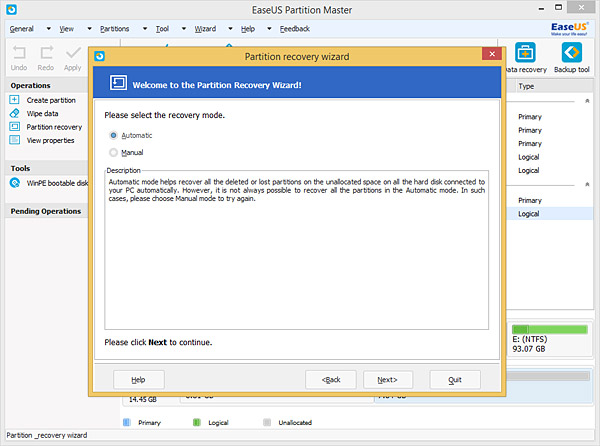Click the Description text box
The width and height of the screenshot is (600, 446).
point(297,250)
